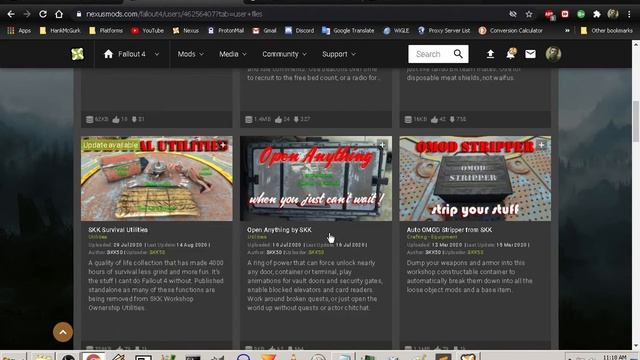The image size is (640, 360).
Task: Click the Nexus Mods logo icon
Action: coord(77,54)
